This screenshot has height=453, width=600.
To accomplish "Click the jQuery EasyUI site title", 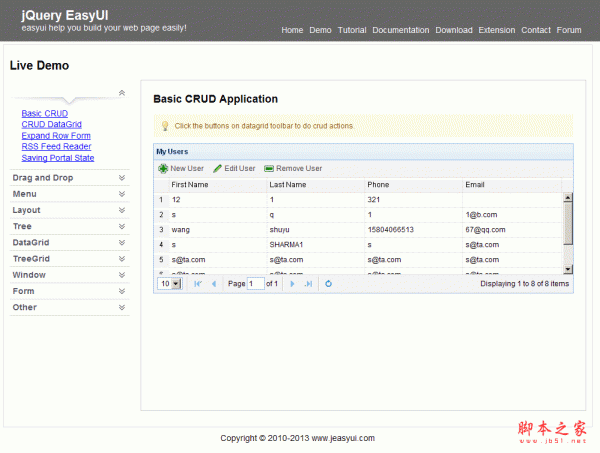I will tap(65, 15).
